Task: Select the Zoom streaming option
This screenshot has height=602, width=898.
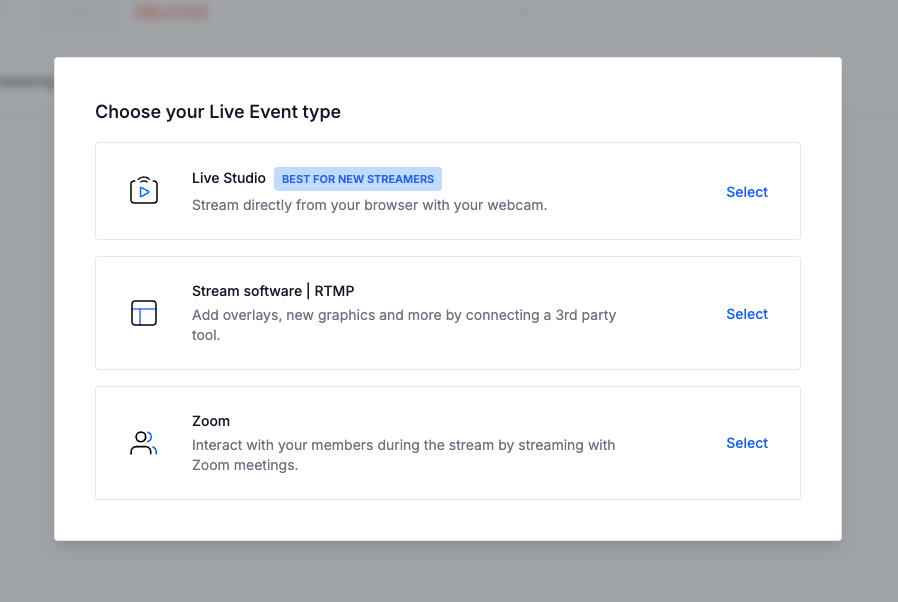Action: click(746, 442)
